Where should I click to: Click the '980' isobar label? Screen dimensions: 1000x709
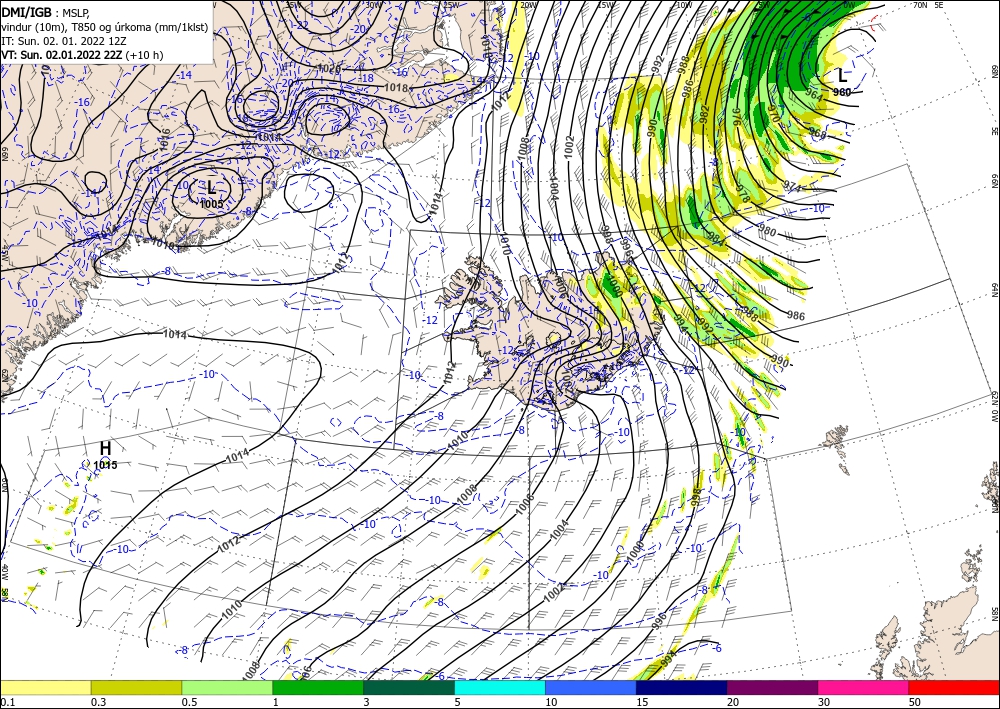point(768,232)
